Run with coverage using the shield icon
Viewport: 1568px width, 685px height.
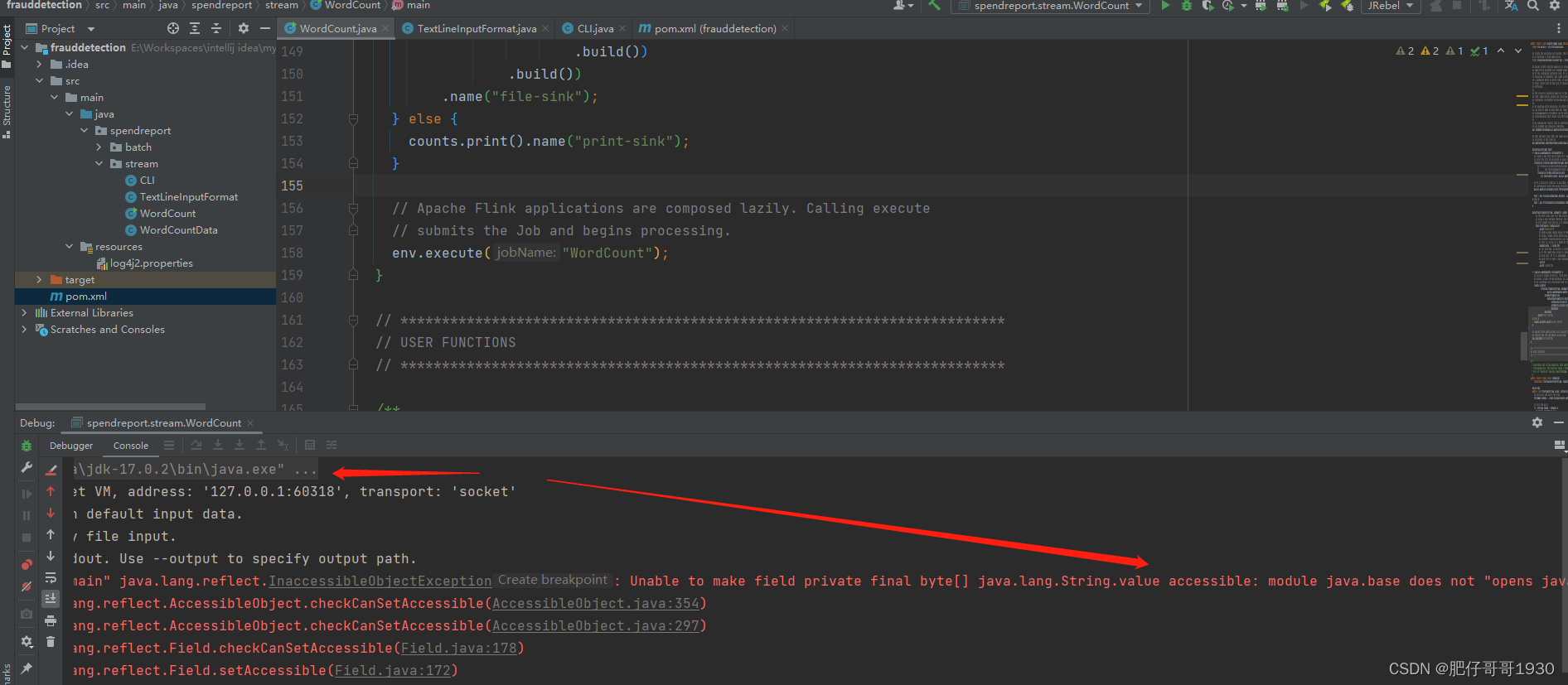[1207, 6]
